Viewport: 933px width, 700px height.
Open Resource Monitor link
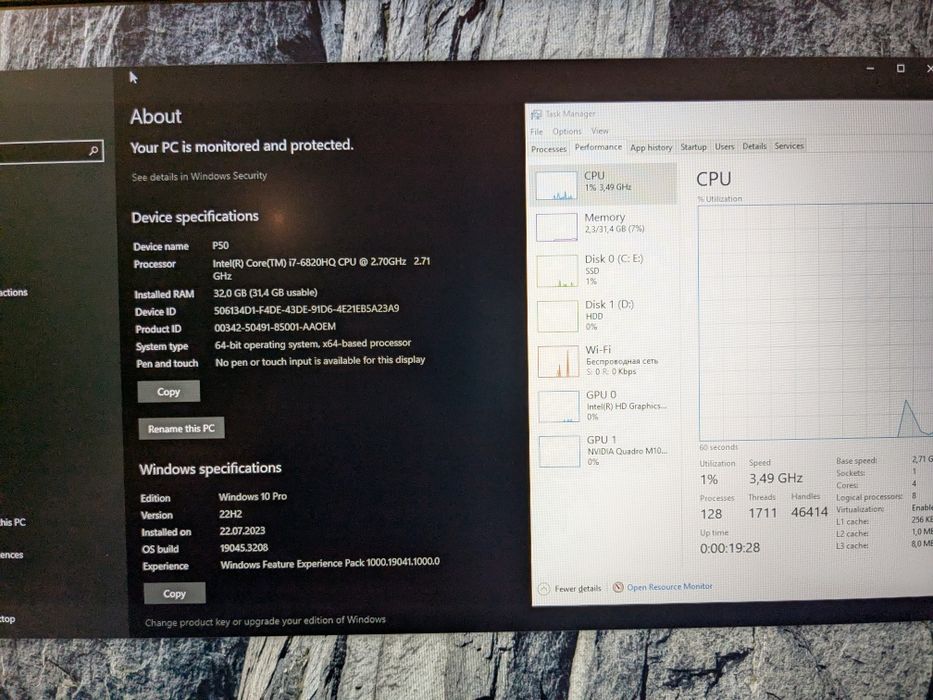point(669,586)
